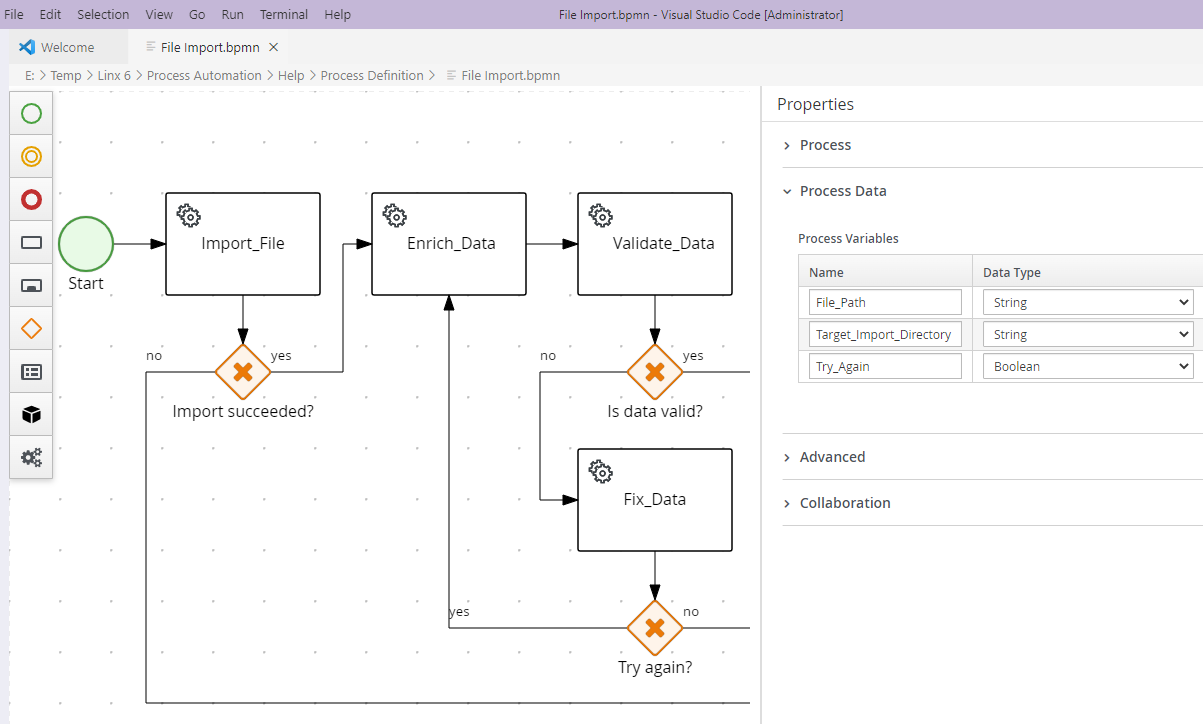Open the Edit menu
1203x724 pixels.
coord(50,14)
